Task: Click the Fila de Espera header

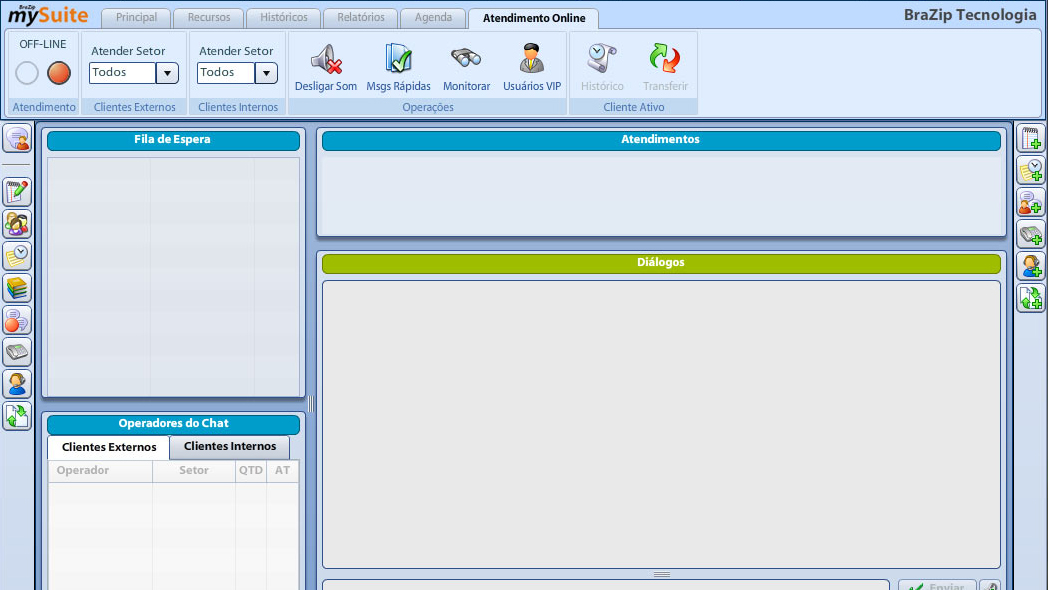Action: [x=173, y=140]
